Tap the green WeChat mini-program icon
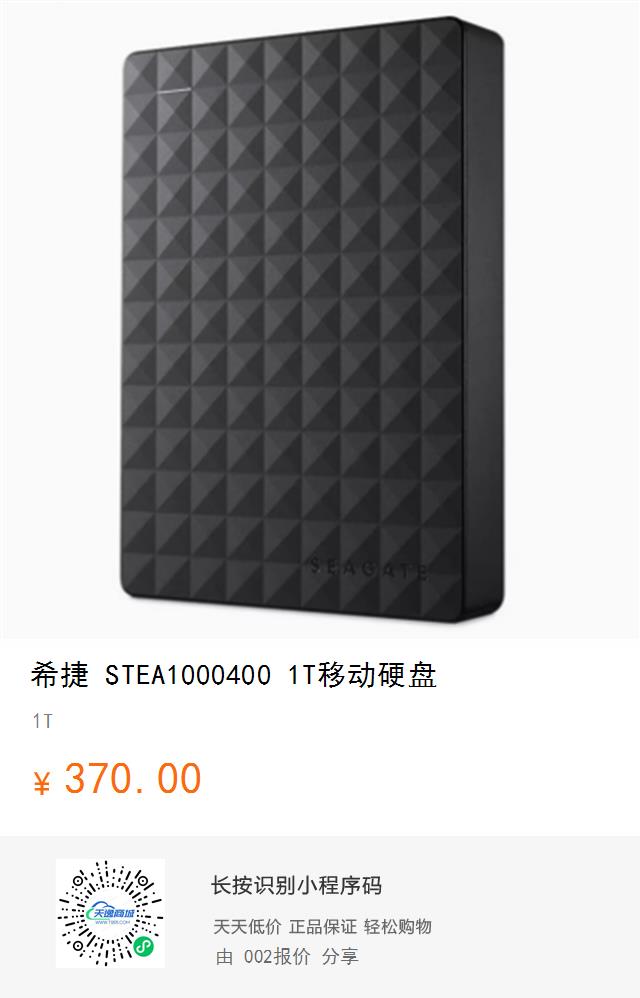Viewport: 640px width, 998px height. point(144,947)
